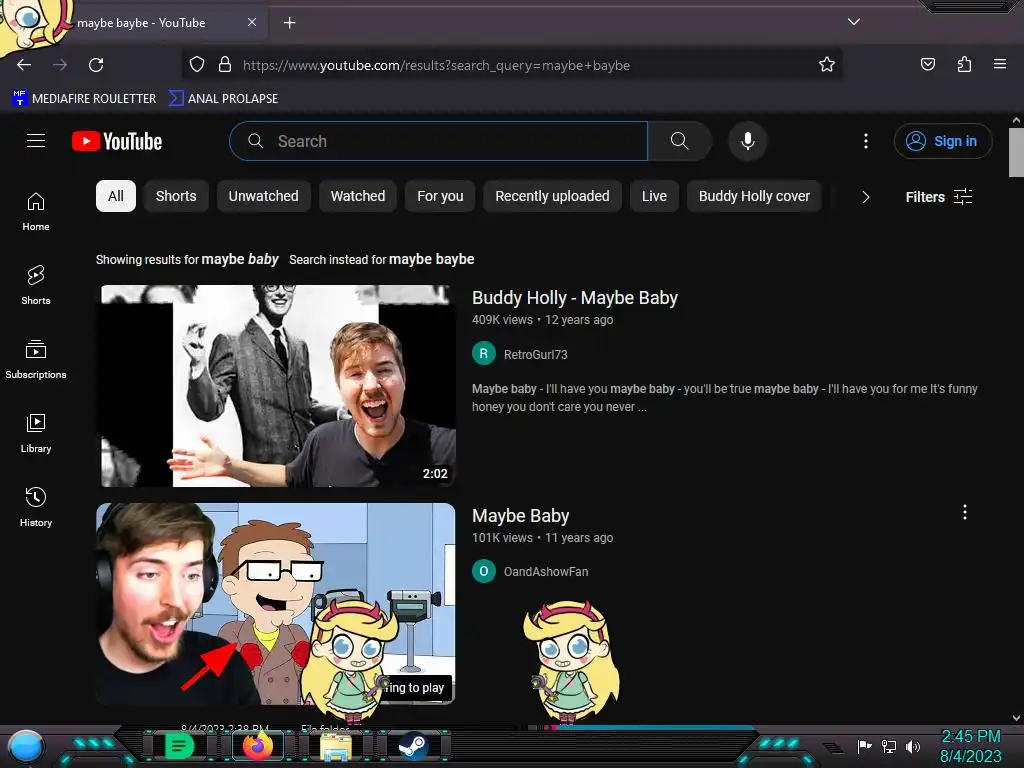Select the For you filter chip
This screenshot has height=768, width=1024.
pyautogui.click(x=440, y=196)
